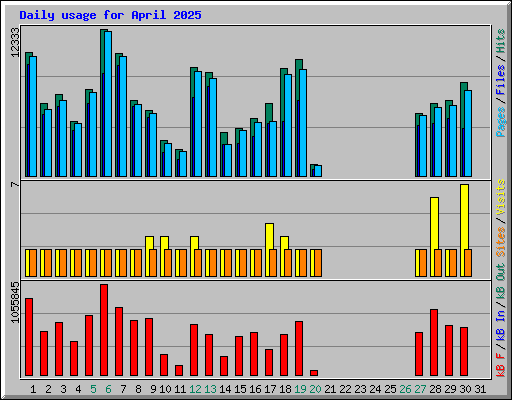The height and width of the screenshot is (400, 512).
Task: Click day 3 on the x-axis
Action: [63, 389]
